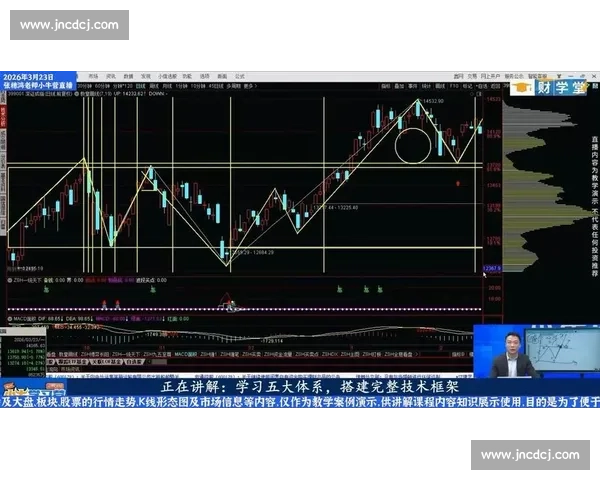Open 交易 in top-right bar
600x480 pixels.
[472, 77]
